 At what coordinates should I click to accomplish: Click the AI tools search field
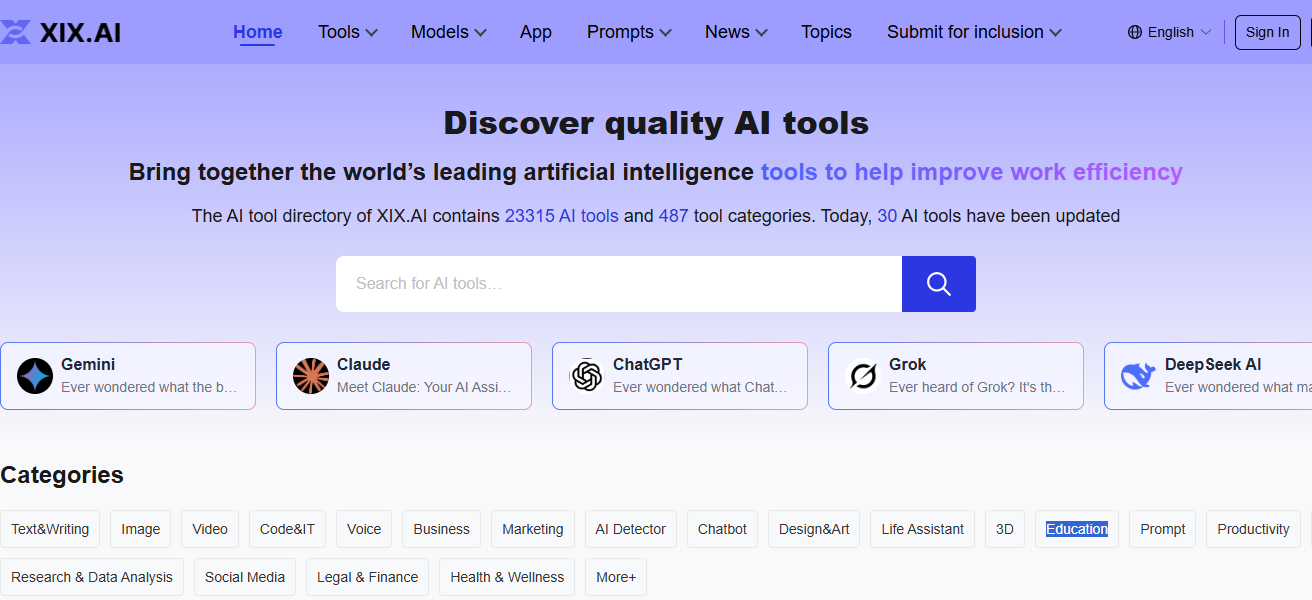(619, 284)
